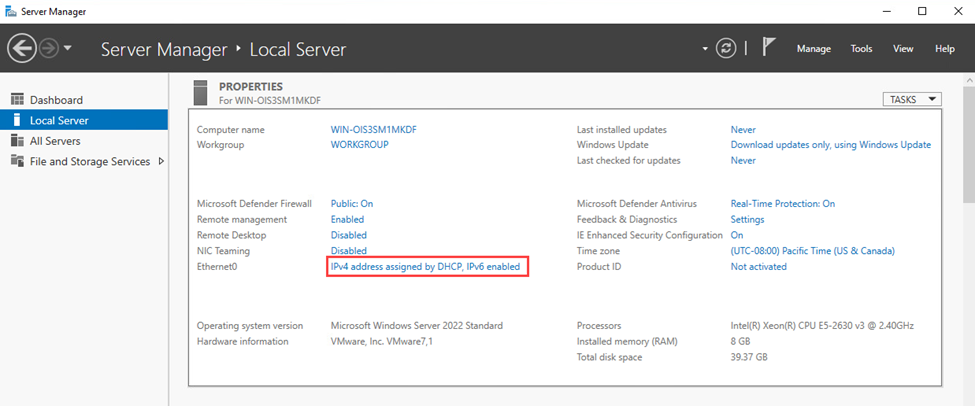Click Last checked for updates Never link
The height and width of the screenshot is (406, 975).
743,160
